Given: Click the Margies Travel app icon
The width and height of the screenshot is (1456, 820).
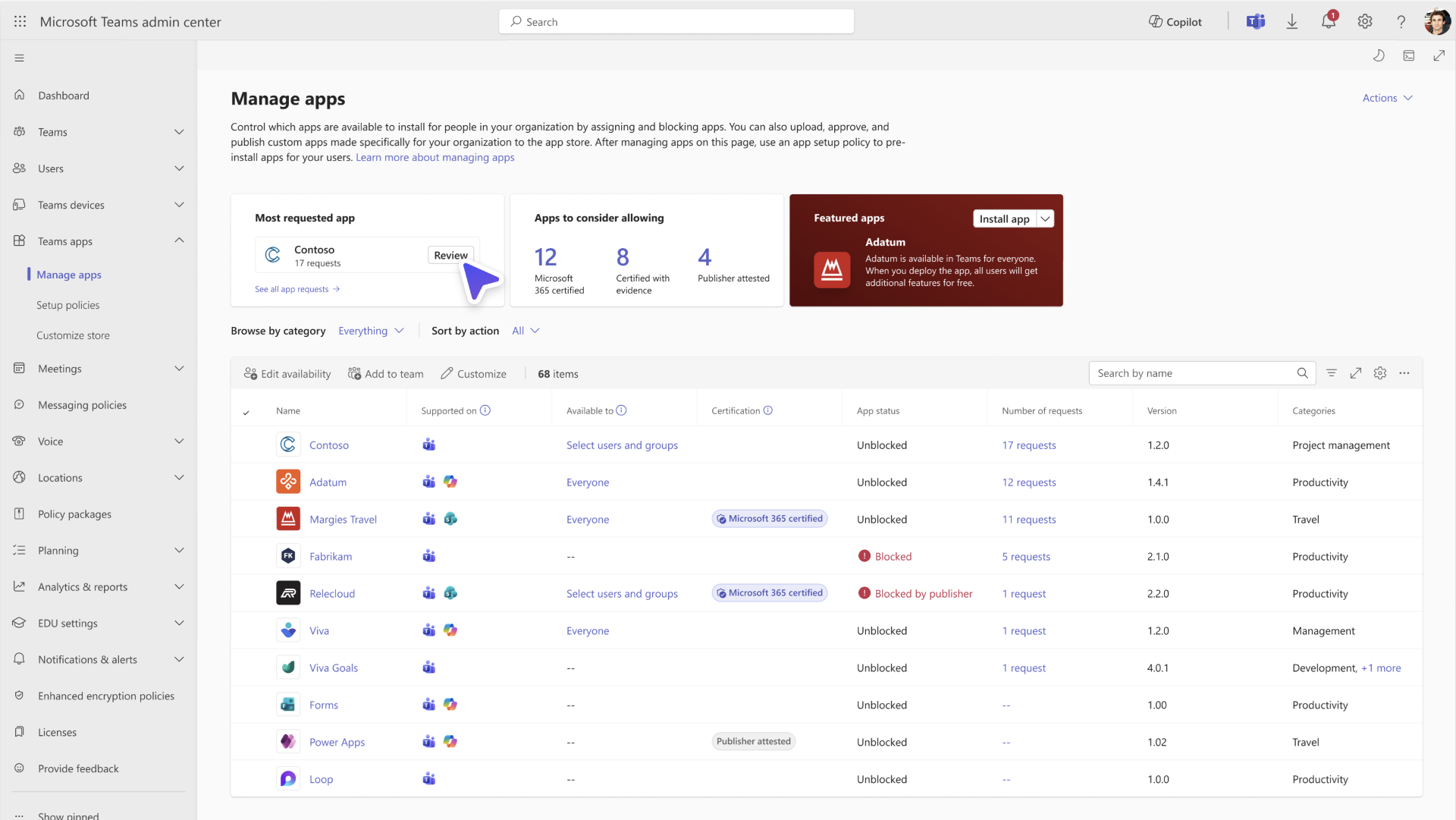Looking at the screenshot, I should pyautogui.click(x=288, y=519).
